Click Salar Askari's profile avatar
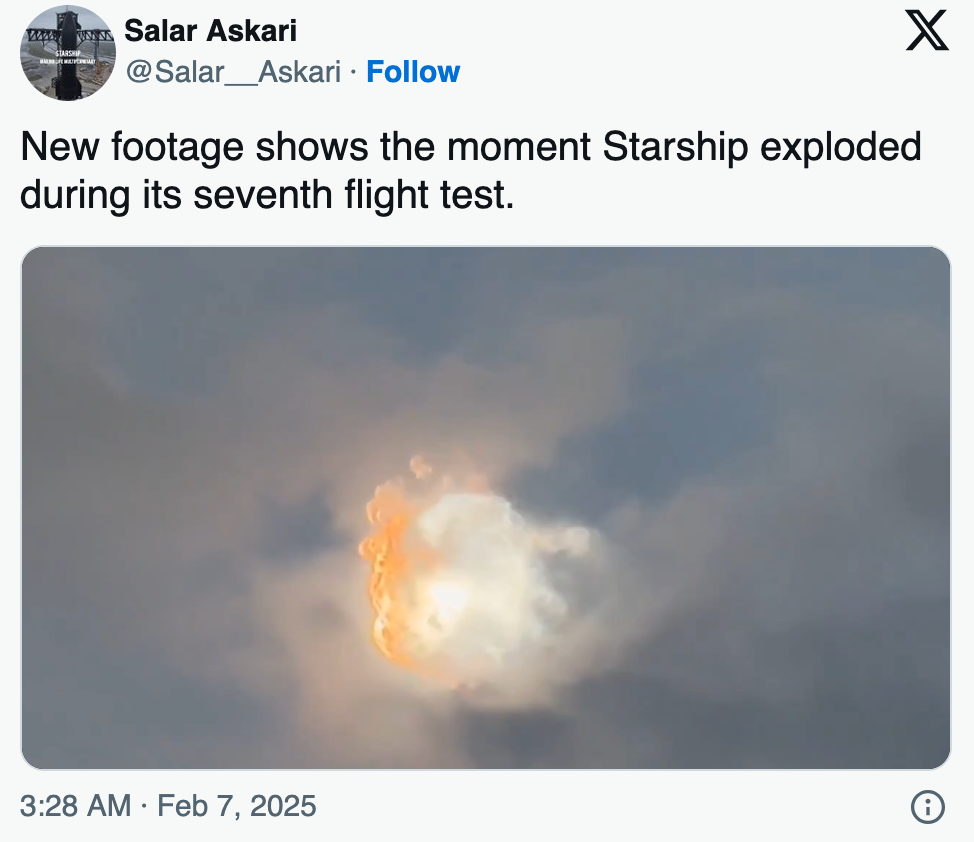 68,53
